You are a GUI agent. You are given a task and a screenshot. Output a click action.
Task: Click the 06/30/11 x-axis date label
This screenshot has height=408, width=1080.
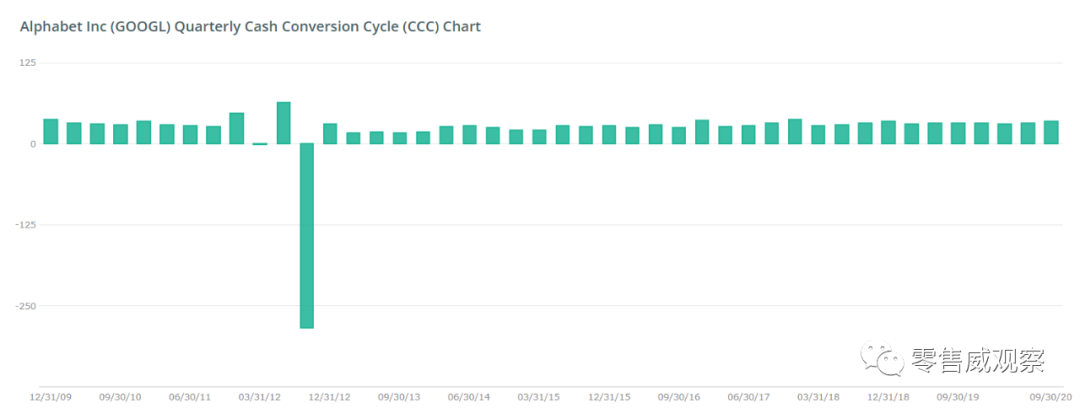pos(190,397)
